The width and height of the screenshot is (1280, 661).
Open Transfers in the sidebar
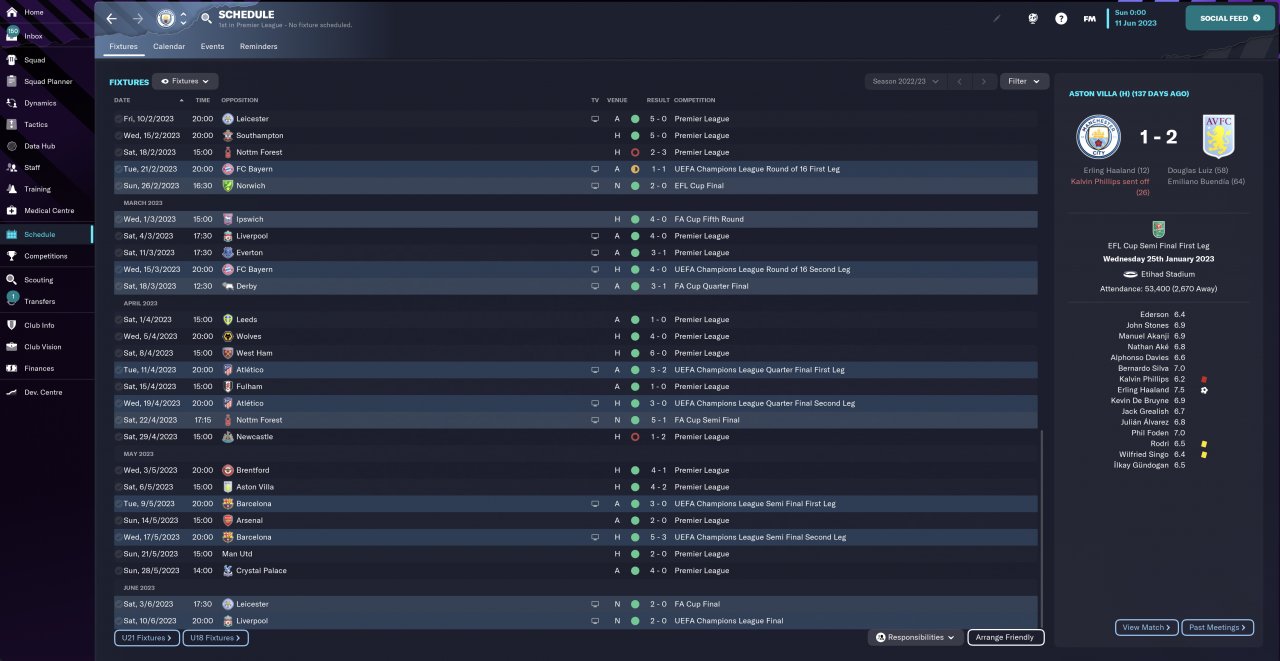46,301
